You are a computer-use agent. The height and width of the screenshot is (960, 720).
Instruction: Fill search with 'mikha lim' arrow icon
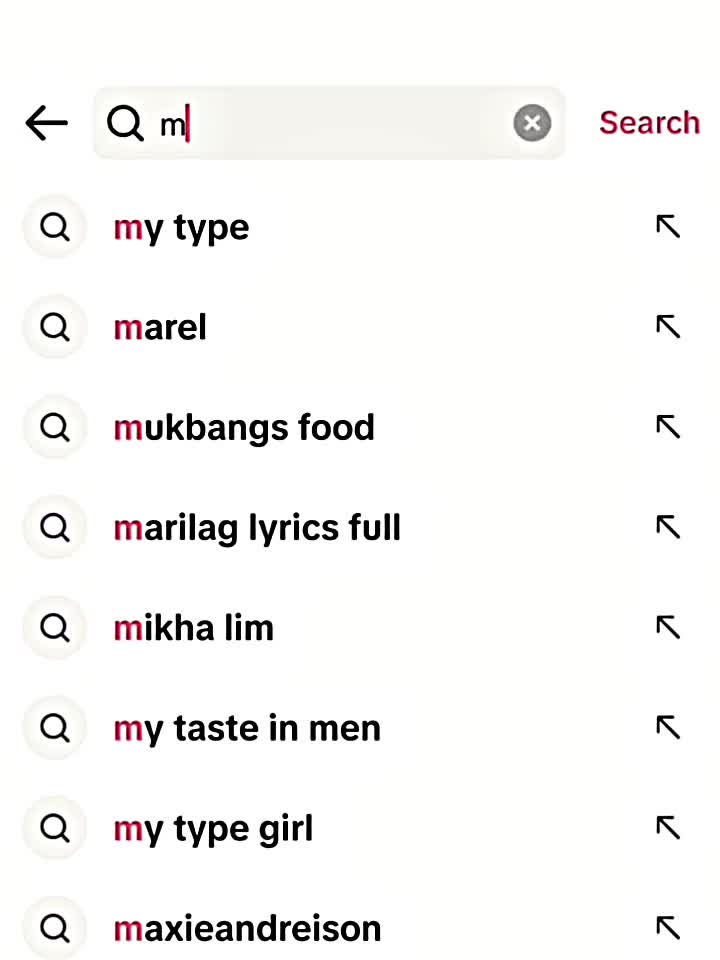[668, 627]
